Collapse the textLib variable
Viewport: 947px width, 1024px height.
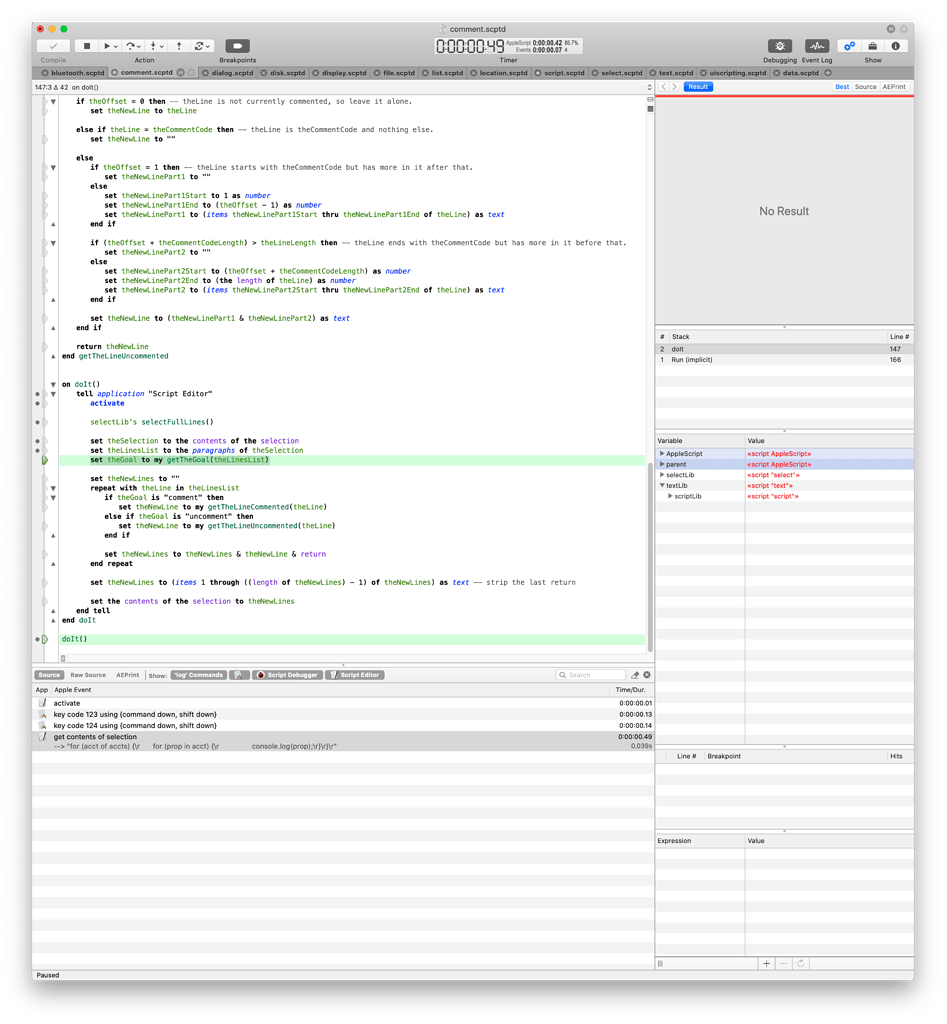coord(662,486)
